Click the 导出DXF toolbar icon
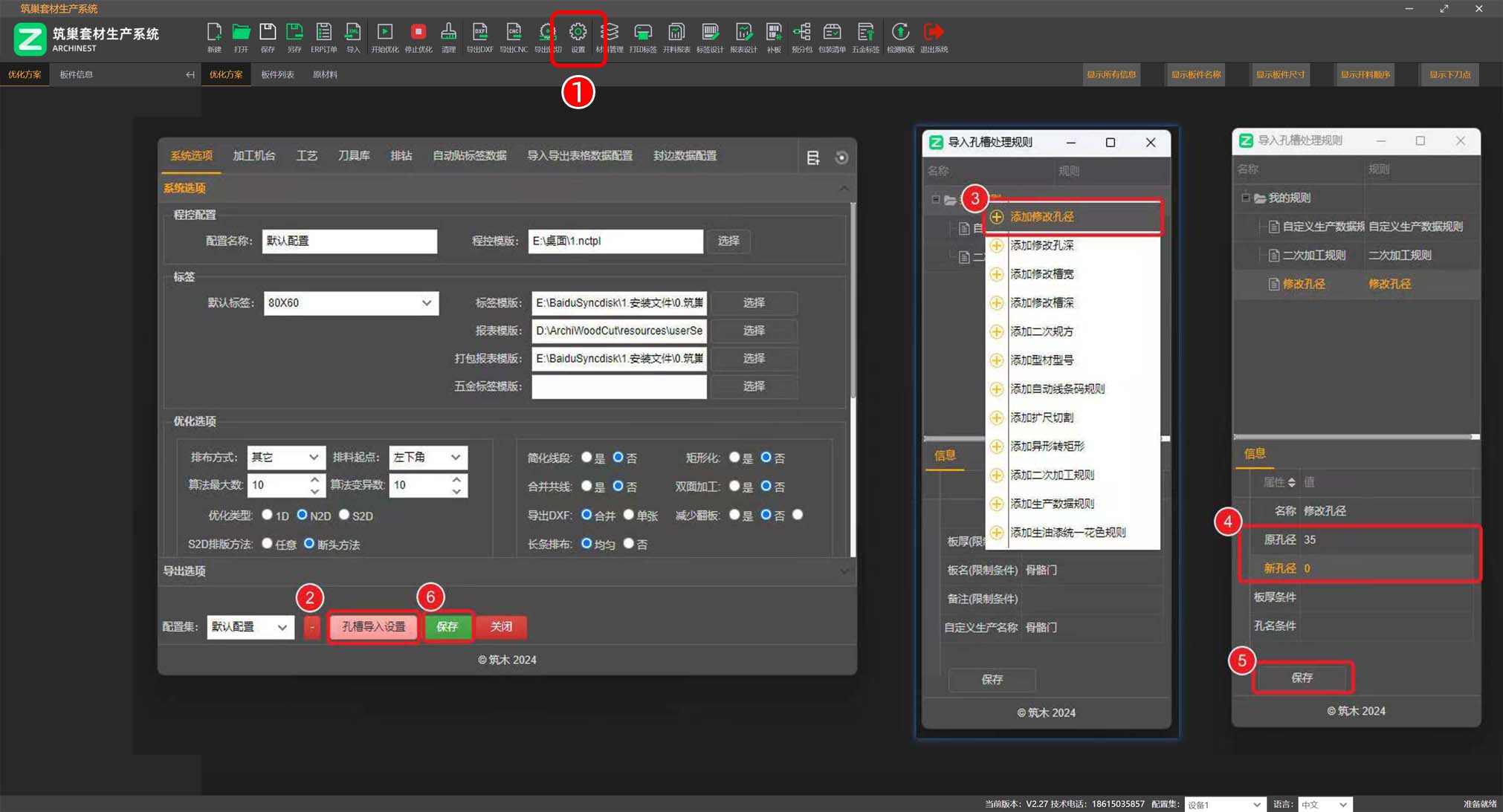Viewport: 1503px width, 812px height. pos(479,32)
